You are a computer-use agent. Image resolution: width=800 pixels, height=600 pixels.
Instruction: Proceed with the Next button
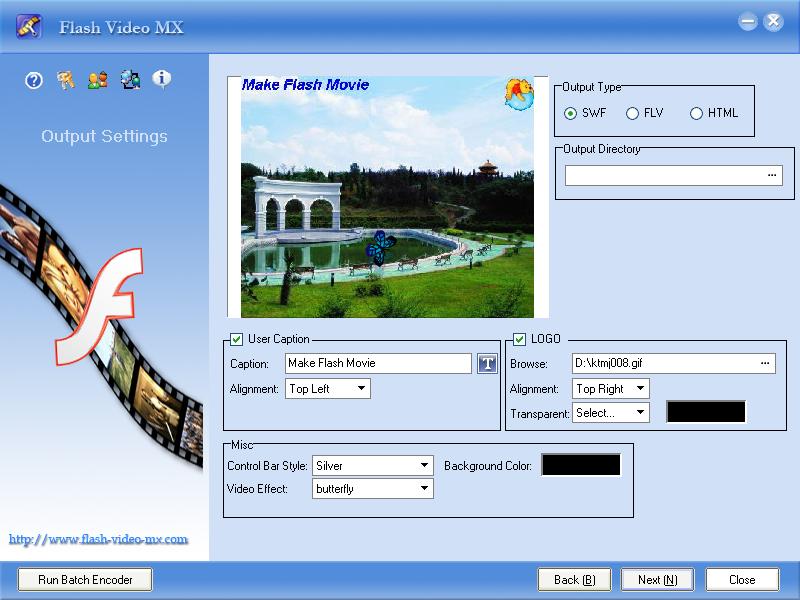coord(657,579)
